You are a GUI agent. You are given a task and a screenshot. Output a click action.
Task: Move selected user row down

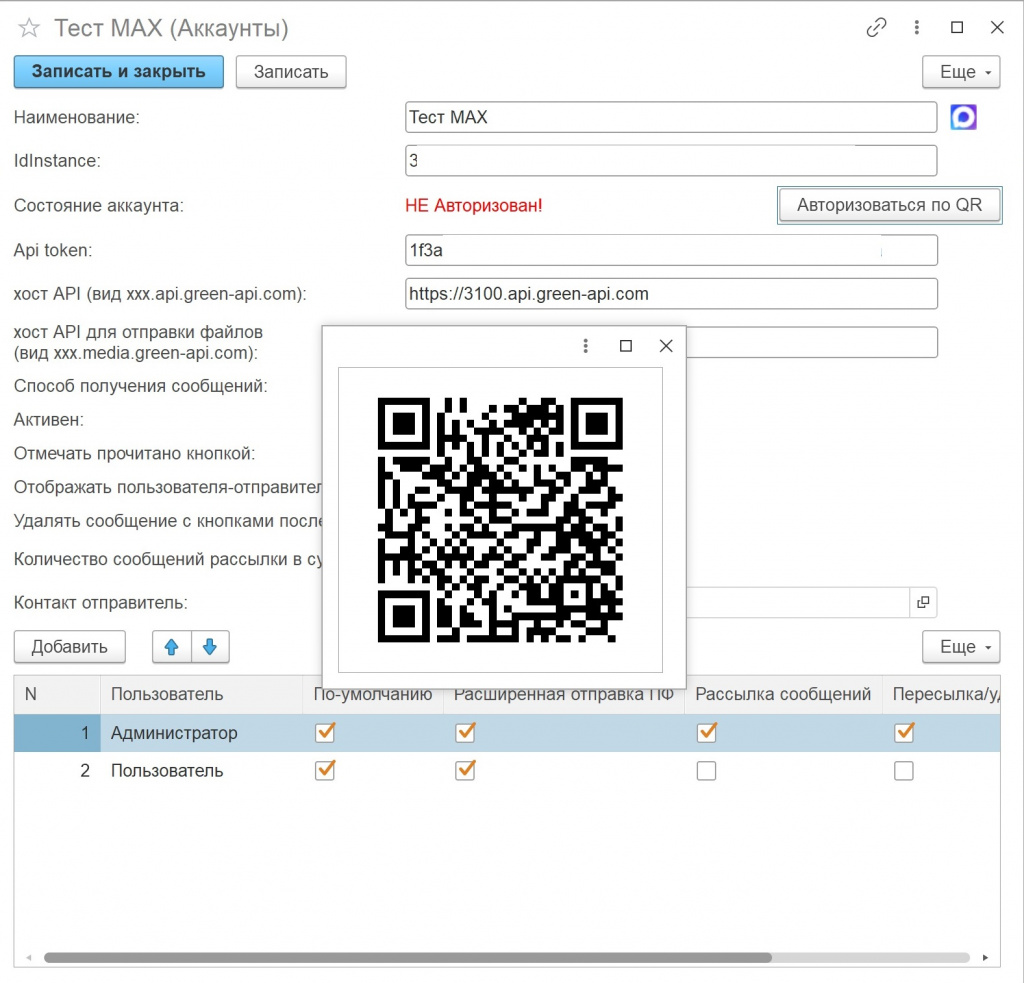pos(210,647)
